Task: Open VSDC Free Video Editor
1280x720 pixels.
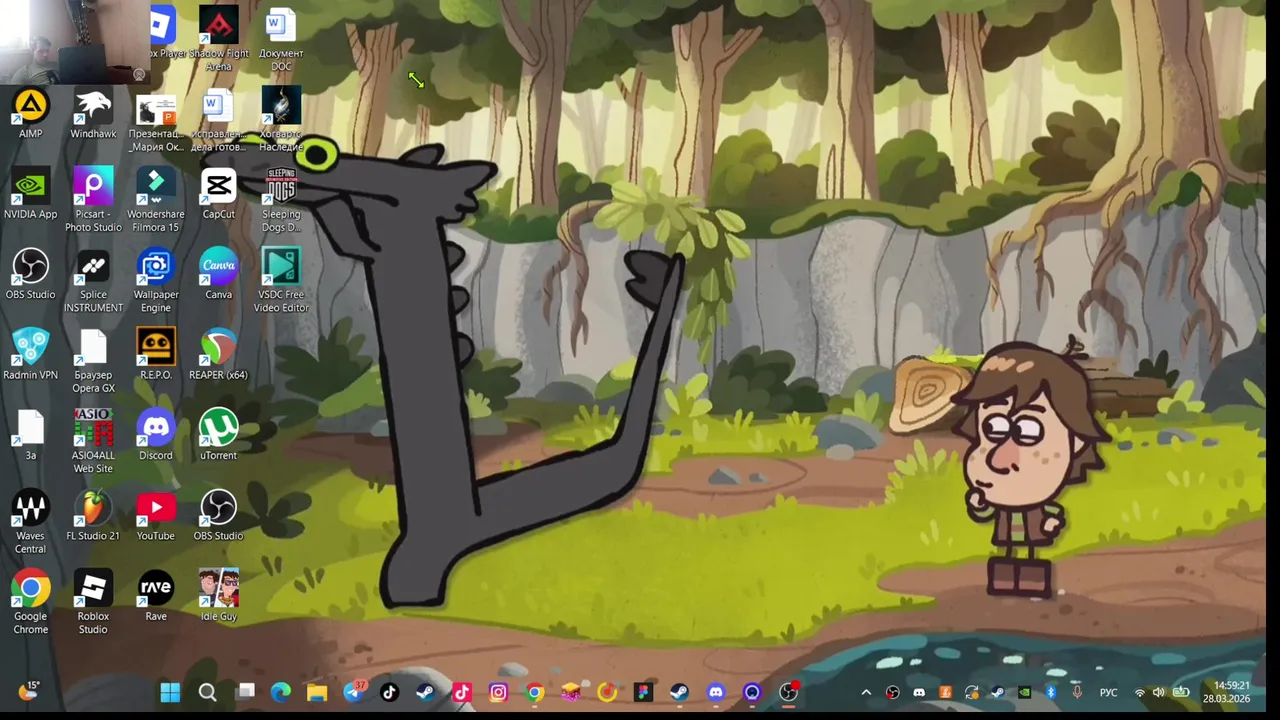Action: 281,281
